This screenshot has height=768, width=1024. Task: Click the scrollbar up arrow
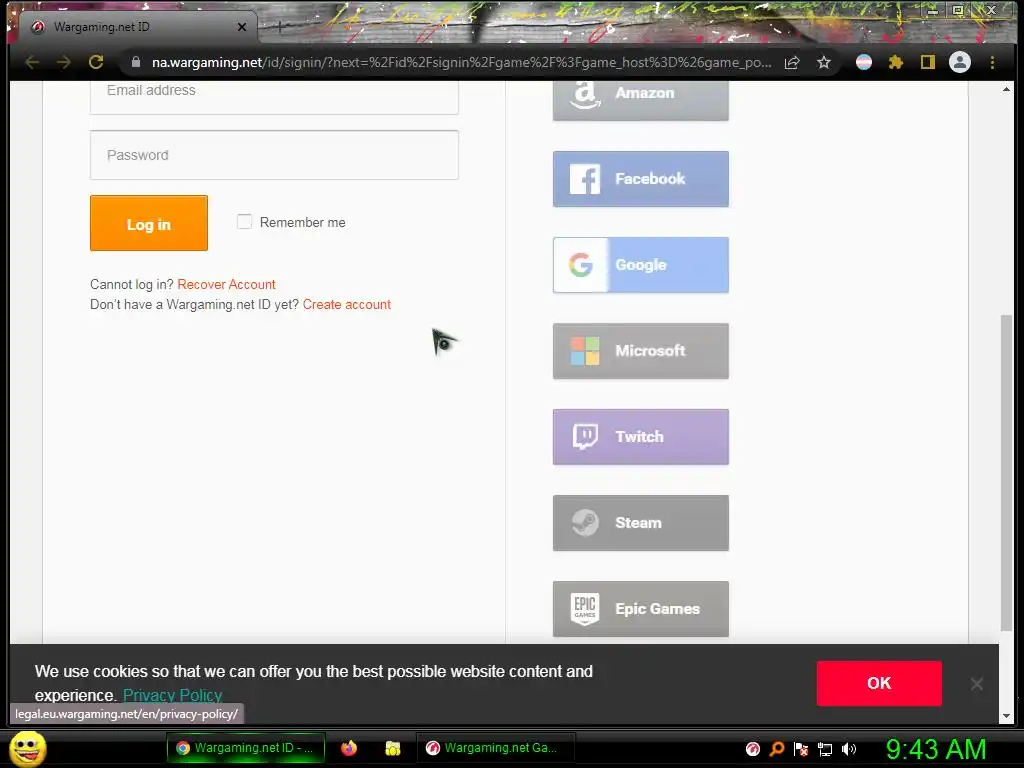tap(1006, 89)
